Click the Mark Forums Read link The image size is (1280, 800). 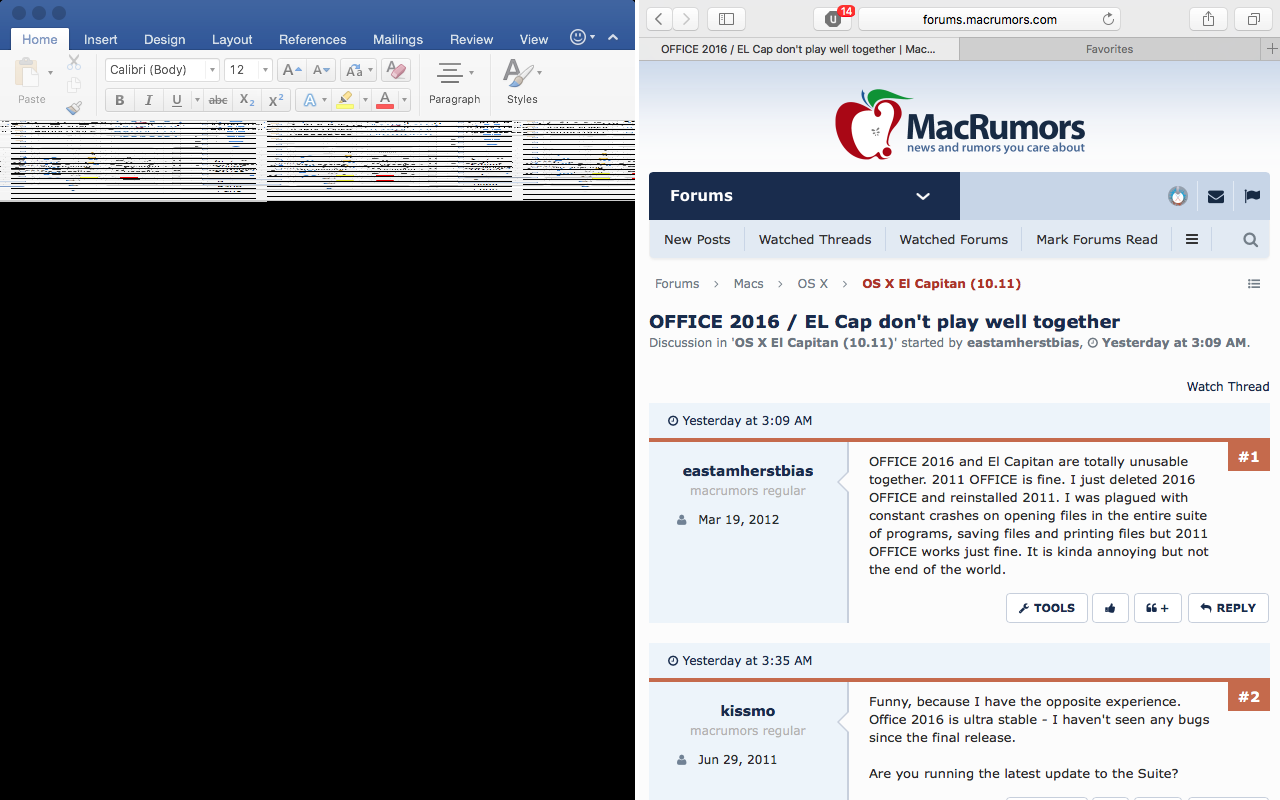coord(1097,239)
